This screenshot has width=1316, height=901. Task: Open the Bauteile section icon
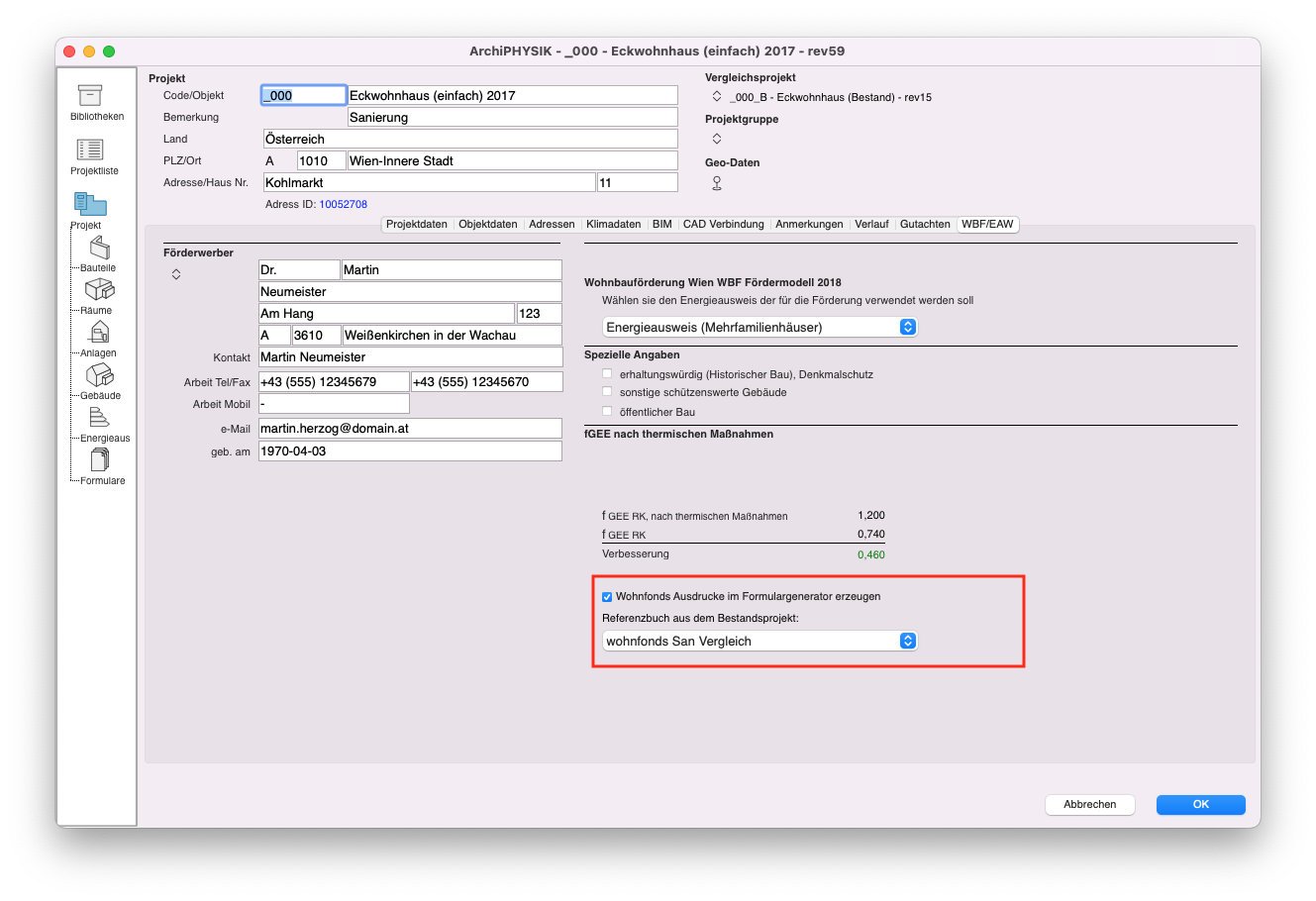click(100, 248)
